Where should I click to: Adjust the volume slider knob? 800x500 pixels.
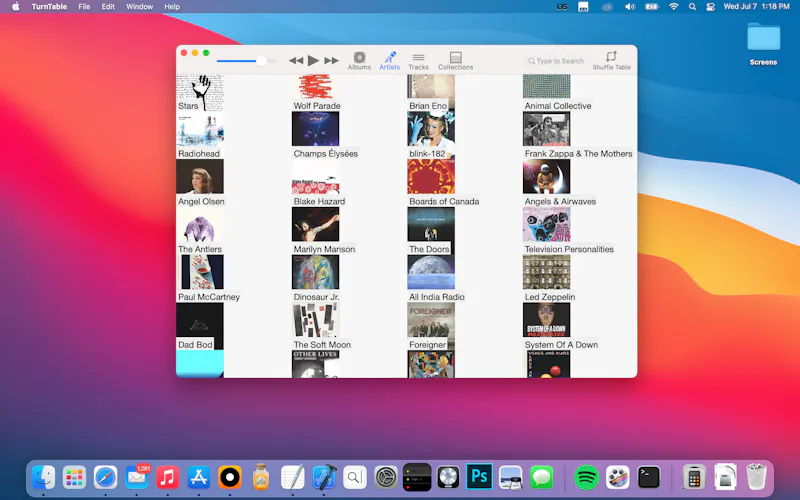click(261, 61)
